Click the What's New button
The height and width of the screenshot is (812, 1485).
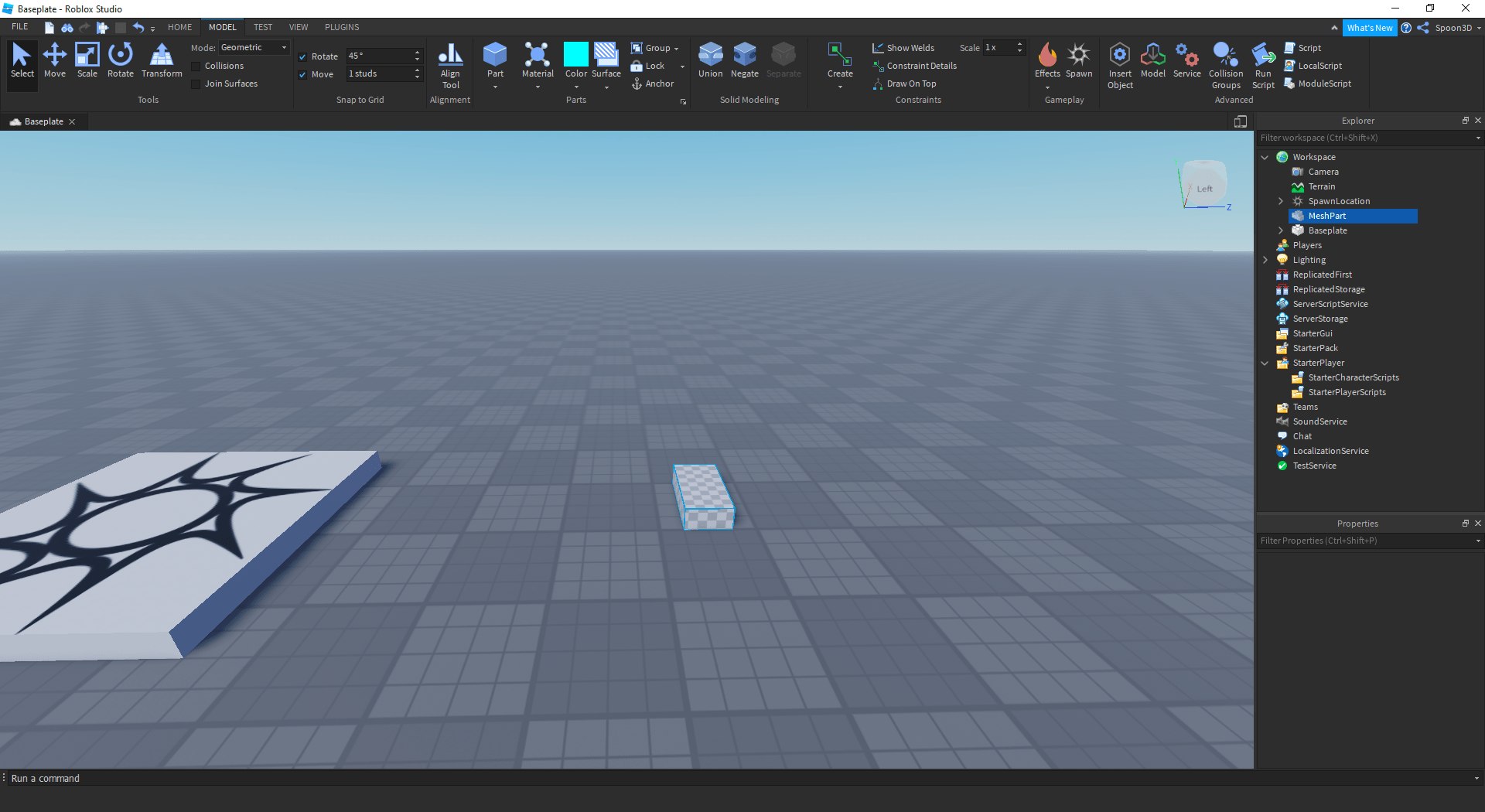1370,27
